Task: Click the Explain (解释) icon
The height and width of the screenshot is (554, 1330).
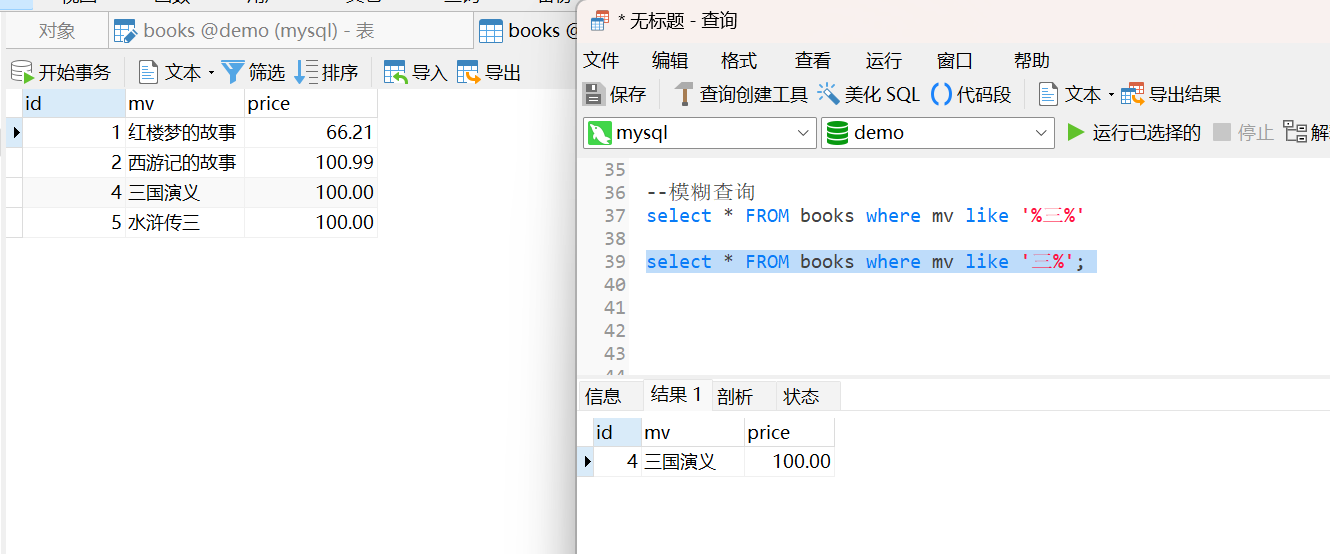Action: point(1294,132)
